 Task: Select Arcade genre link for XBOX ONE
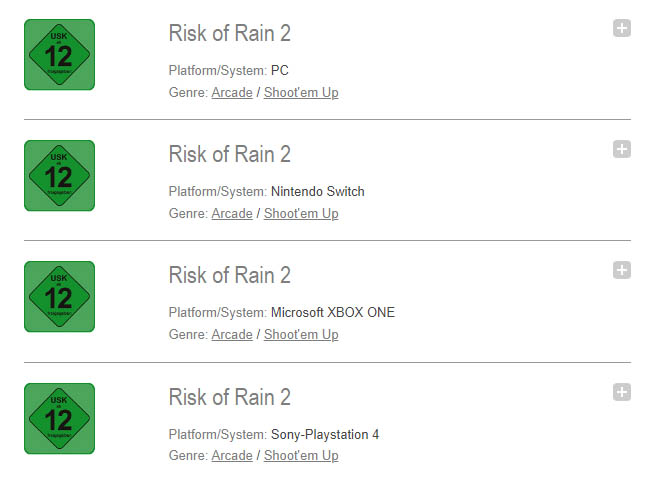(232, 334)
